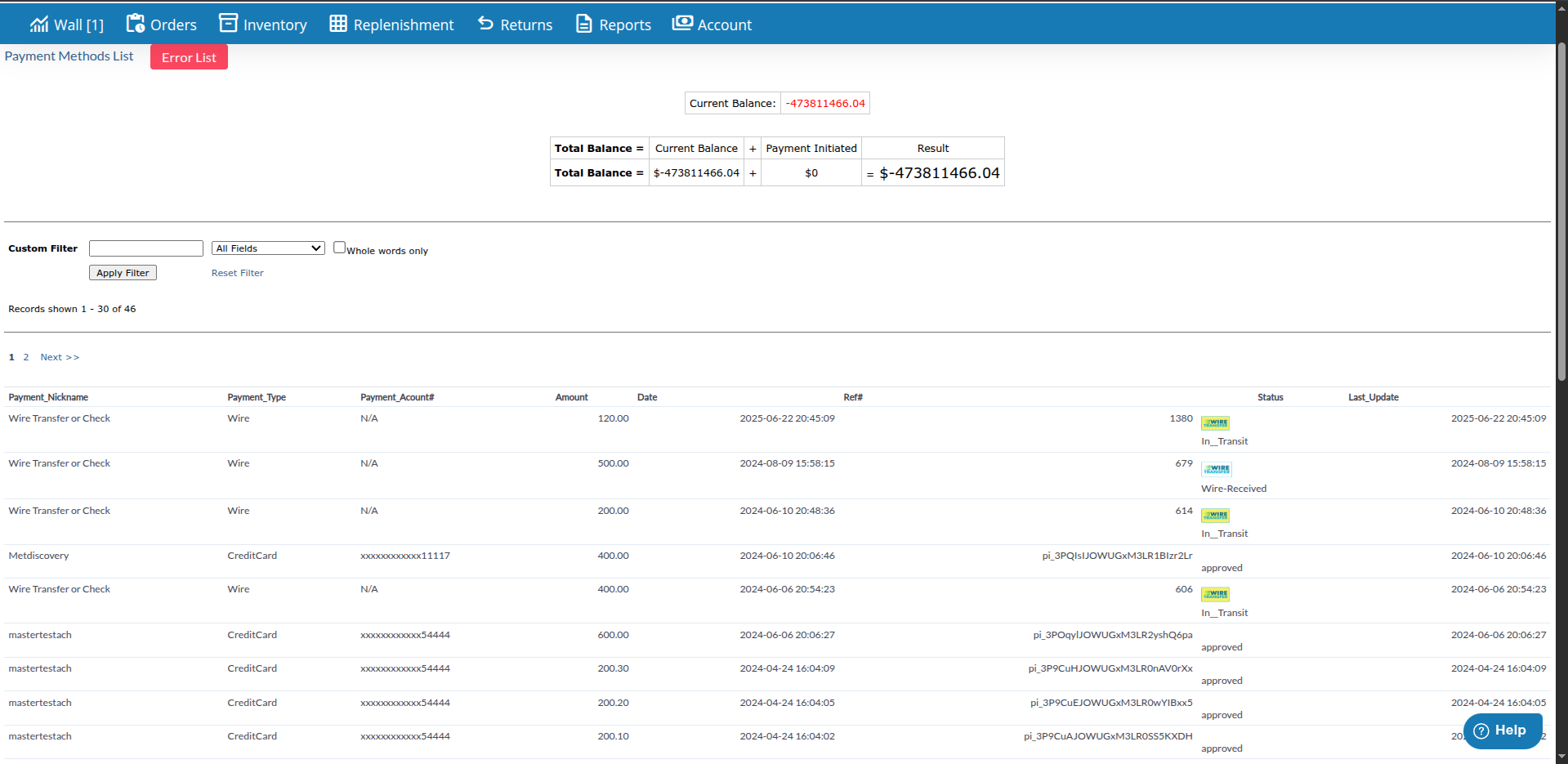This screenshot has height=764, width=1568.
Task: Click the wire transfer icon on the 1380 transaction
Action: coord(1215,422)
